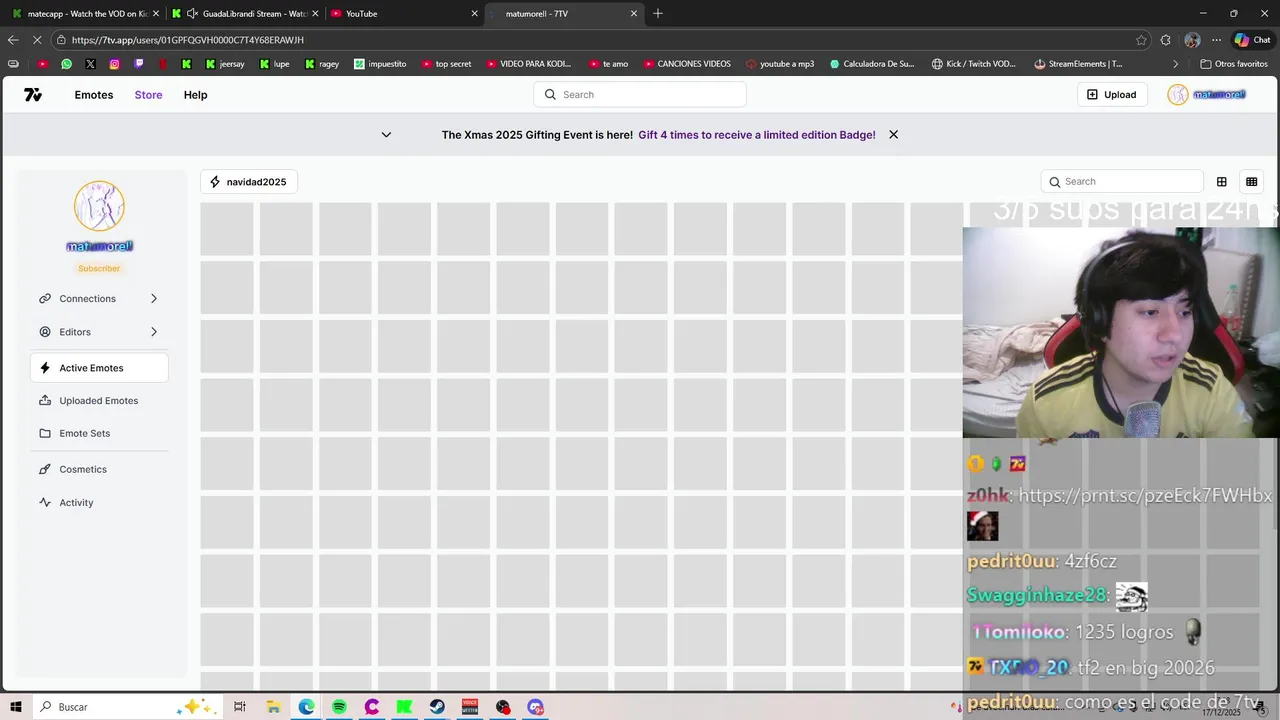Screen dimensions: 1280x720
Task: Click the Windows Start button
Action: tap(16, 707)
